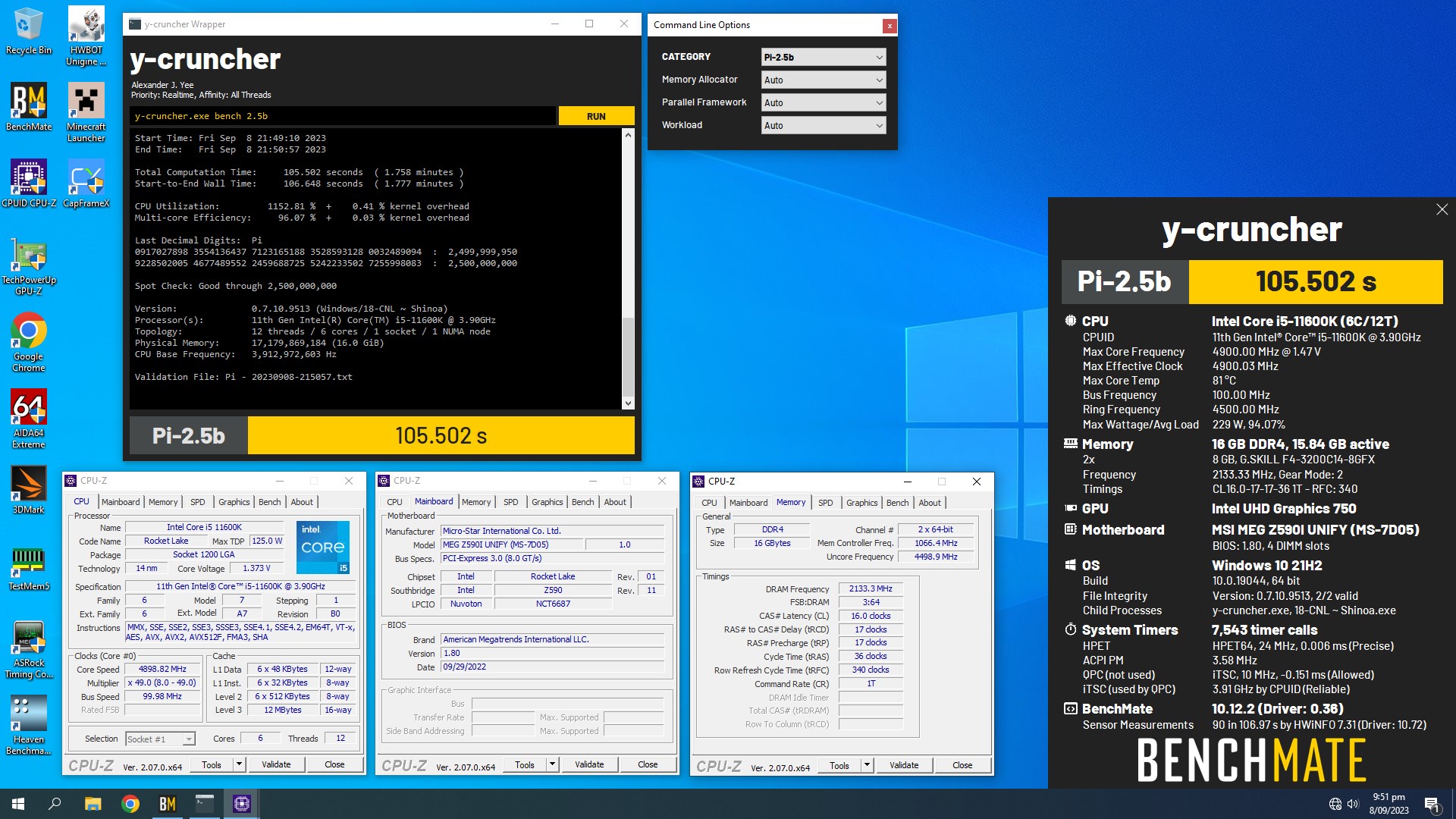Open the Parallel Framework dropdown
The width and height of the screenshot is (1456, 819).
tap(824, 102)
